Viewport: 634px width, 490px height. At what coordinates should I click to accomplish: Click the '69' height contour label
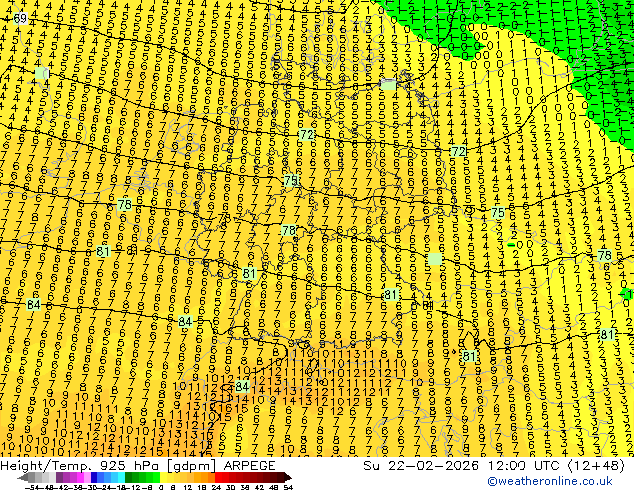20,19
